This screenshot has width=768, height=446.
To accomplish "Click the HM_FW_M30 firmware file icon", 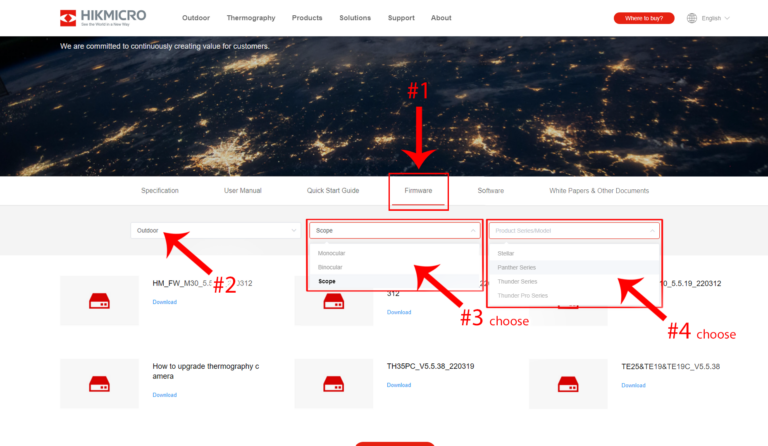I will [99, 300].
